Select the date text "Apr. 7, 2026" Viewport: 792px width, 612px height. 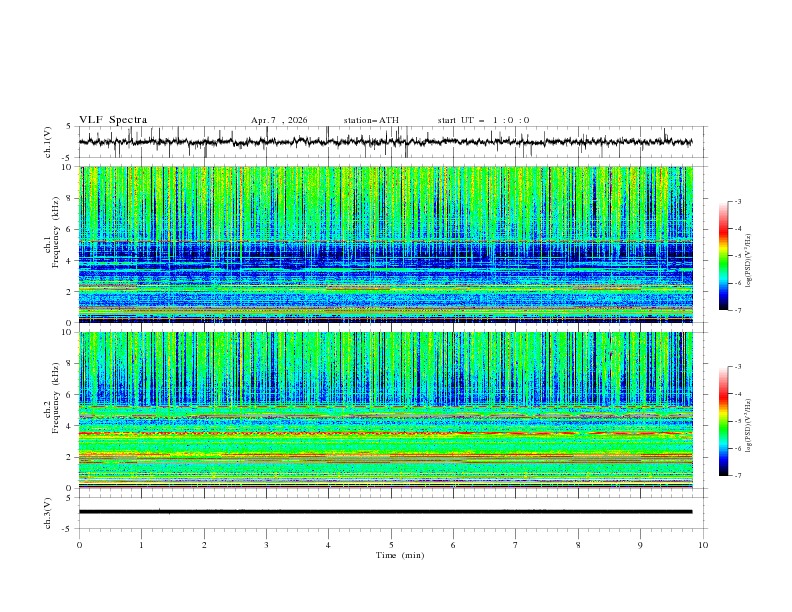tap(279, 120)
